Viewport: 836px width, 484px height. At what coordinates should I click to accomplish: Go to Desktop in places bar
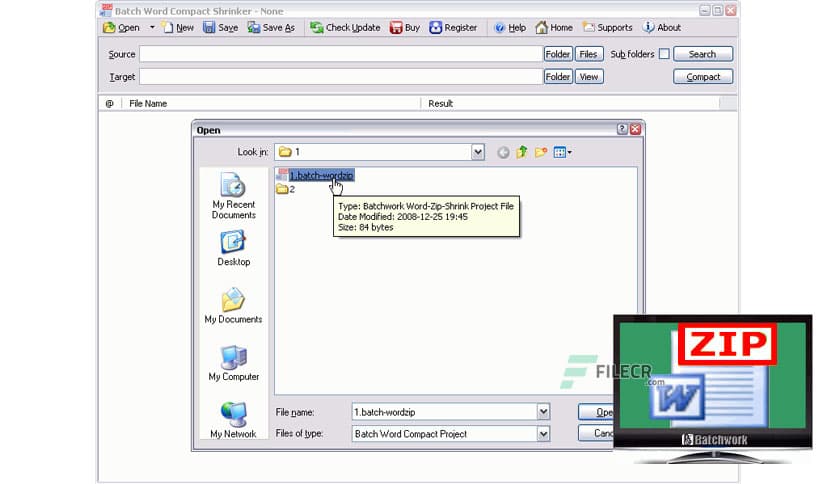pos(234,248)
